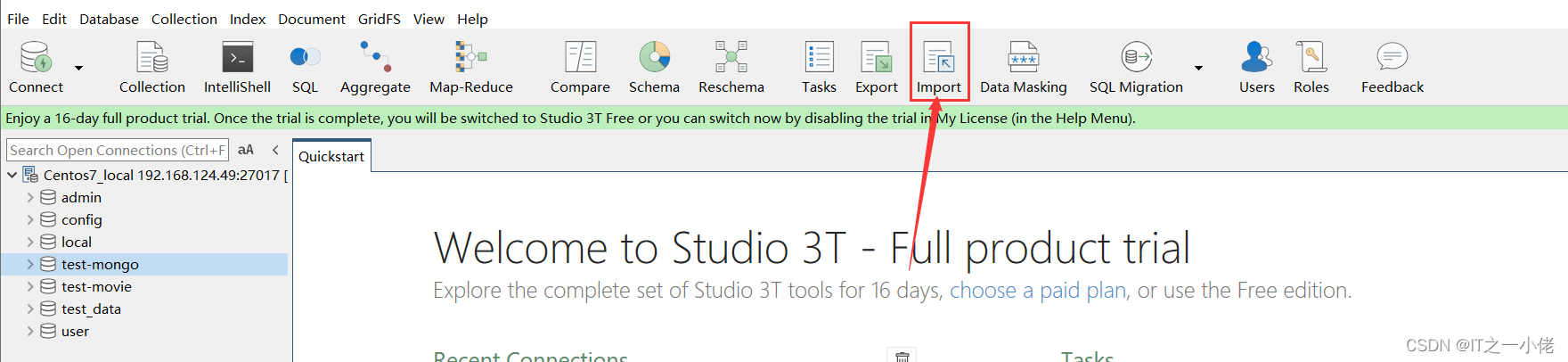Open the View menu
This screenshot has height=362, width=1568.
click(429, 19)
